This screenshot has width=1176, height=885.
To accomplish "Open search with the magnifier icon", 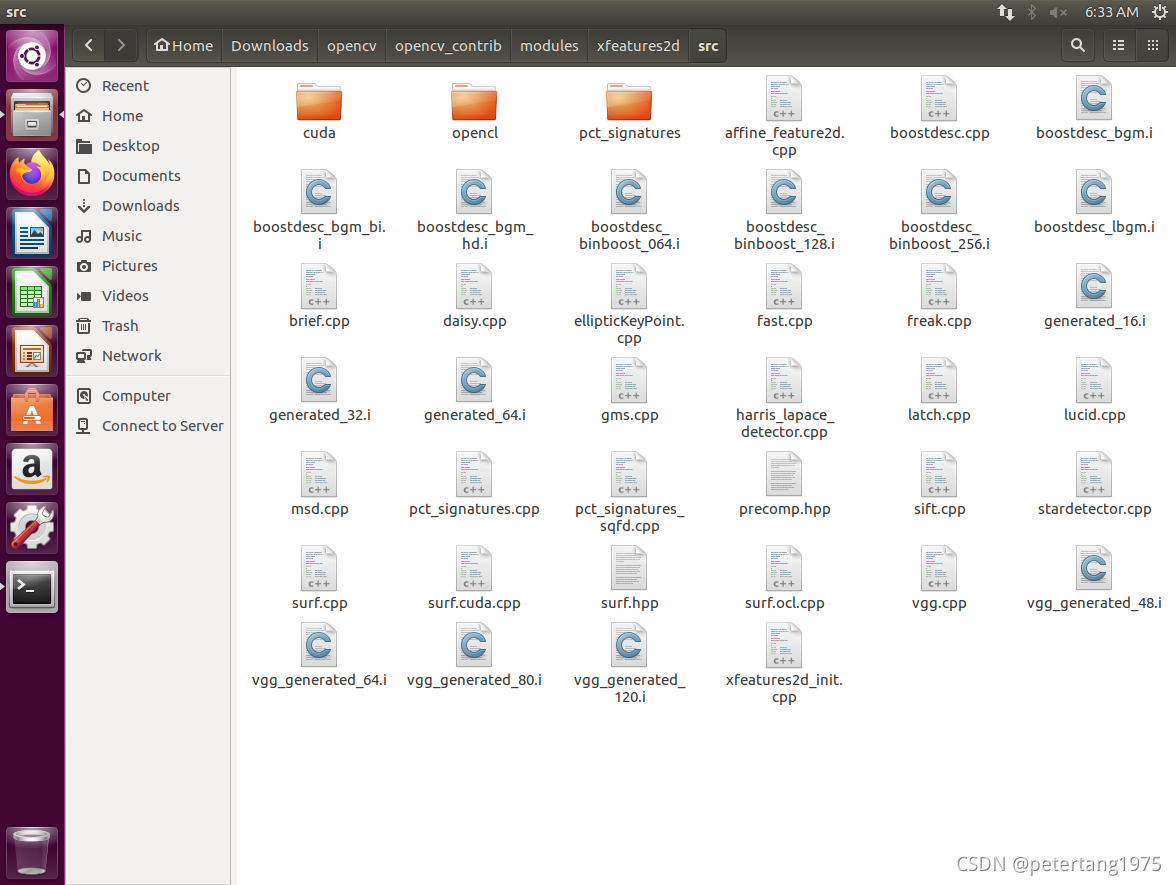I will (x=1078, y=46).
